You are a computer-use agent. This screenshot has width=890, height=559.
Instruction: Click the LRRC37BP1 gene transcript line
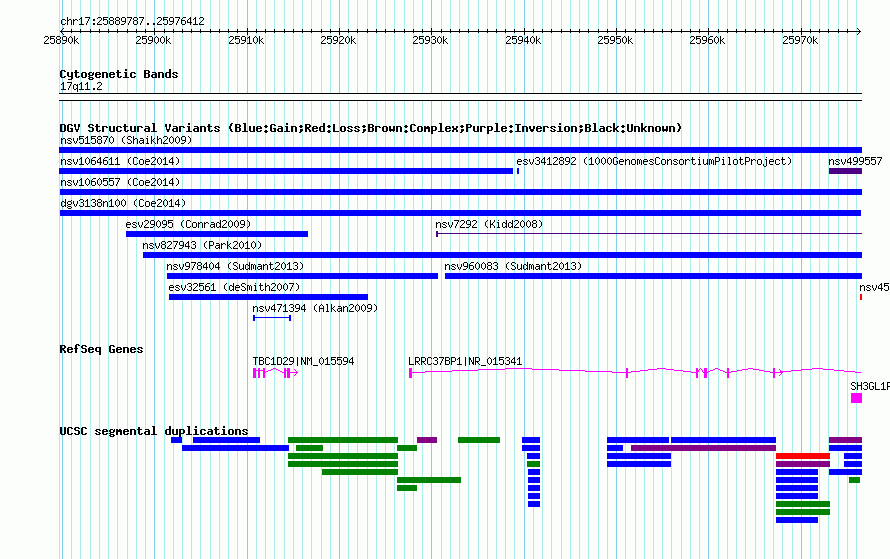635,372
